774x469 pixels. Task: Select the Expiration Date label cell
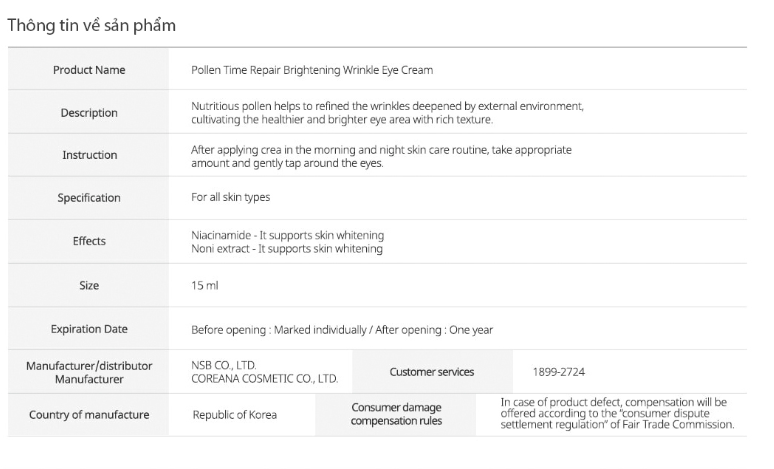pyautogui.click(x=89, y=329)
